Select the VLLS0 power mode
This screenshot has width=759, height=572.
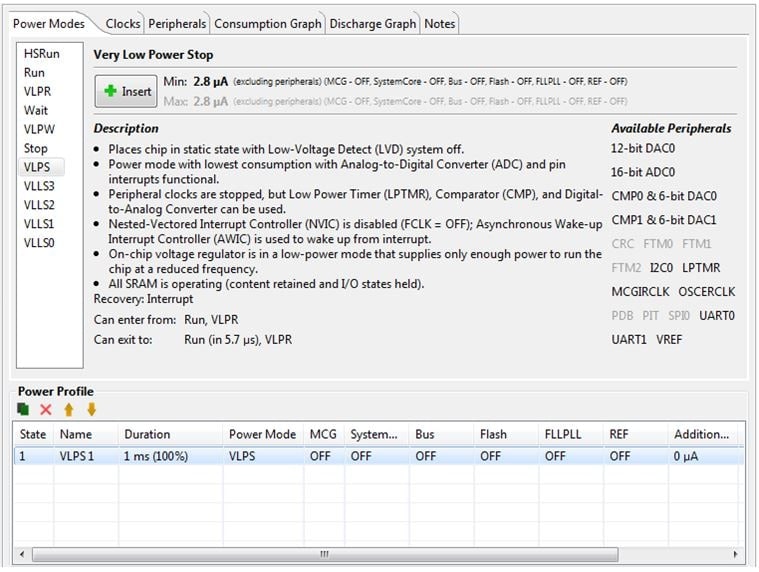pyautogui.click(x=40, y=243)
